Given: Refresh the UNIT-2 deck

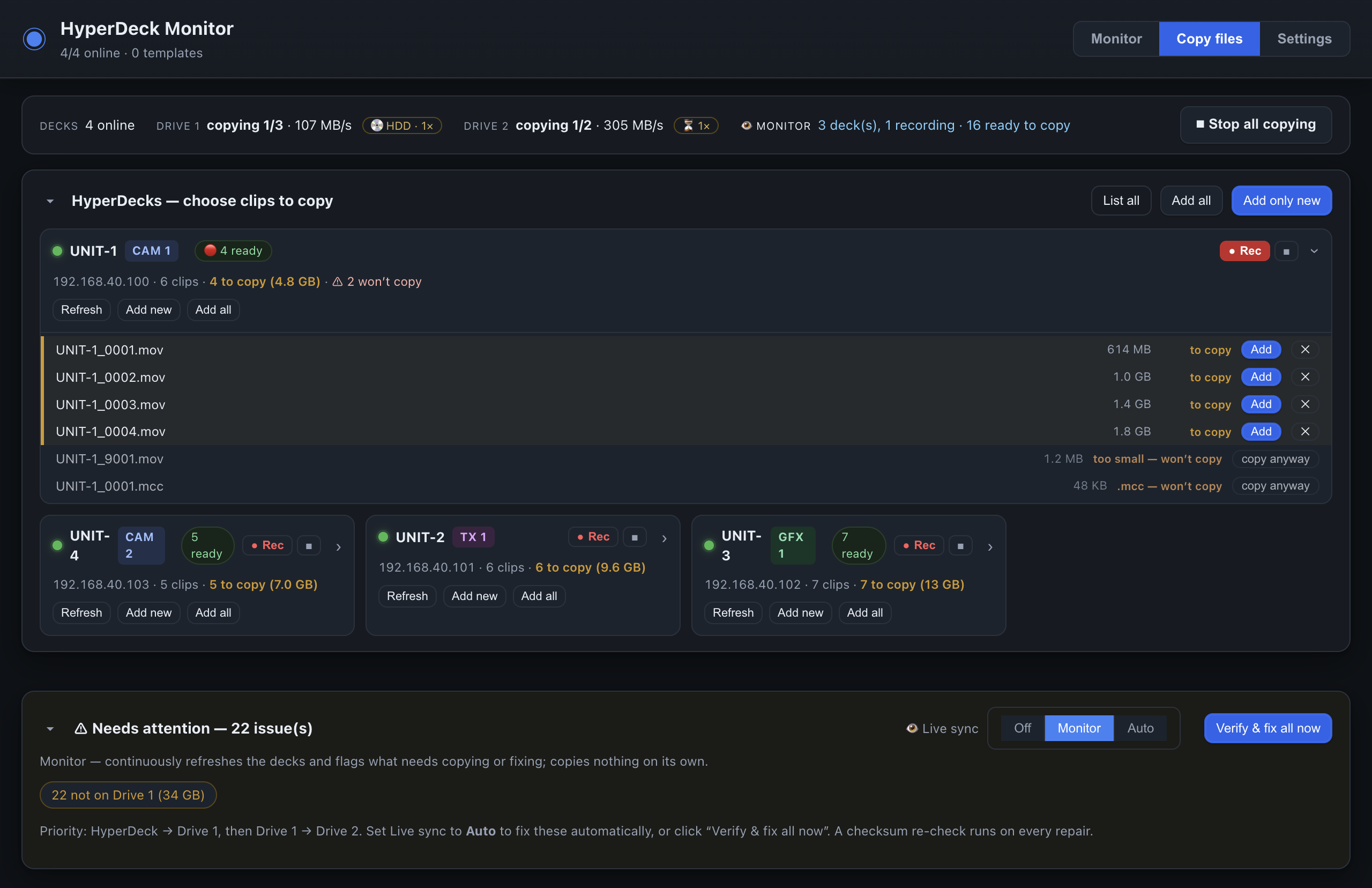Looking at the screenshot, I should click(407, 596).
